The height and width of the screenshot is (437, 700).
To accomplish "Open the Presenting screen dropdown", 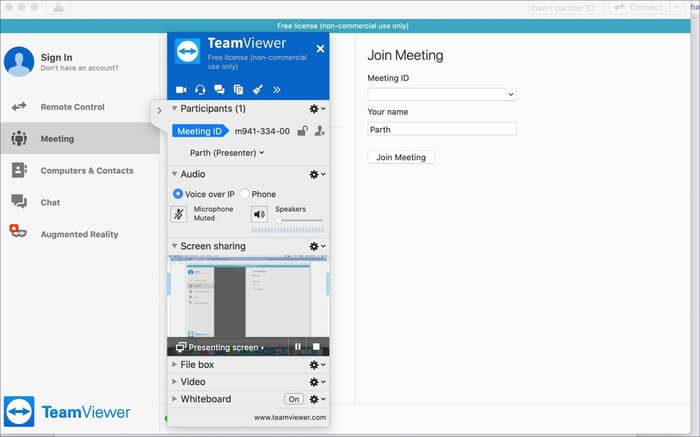I will pos(220,347).
